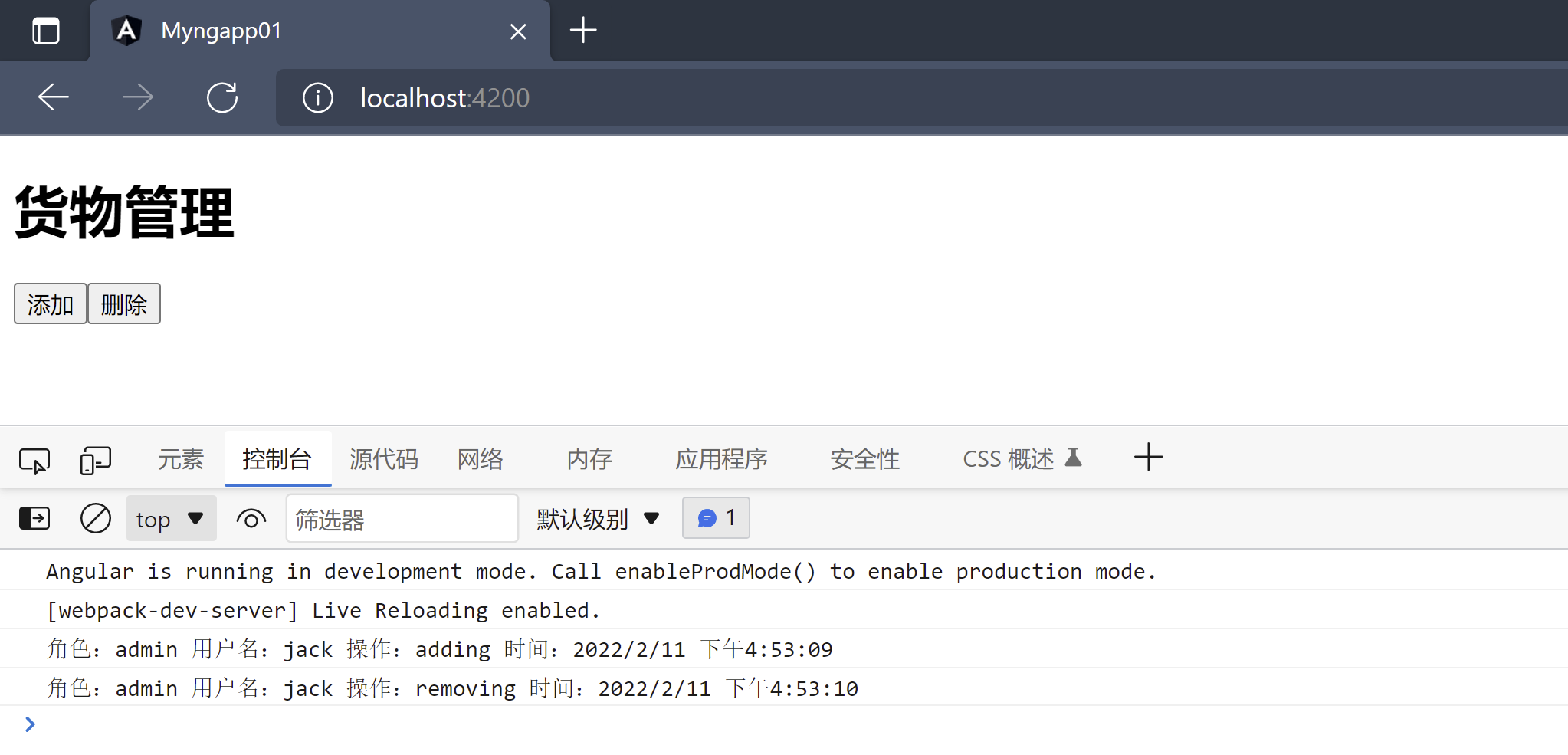Open the 应用程序 tab
Screen dimensions: 1568x755
[722, 459]
